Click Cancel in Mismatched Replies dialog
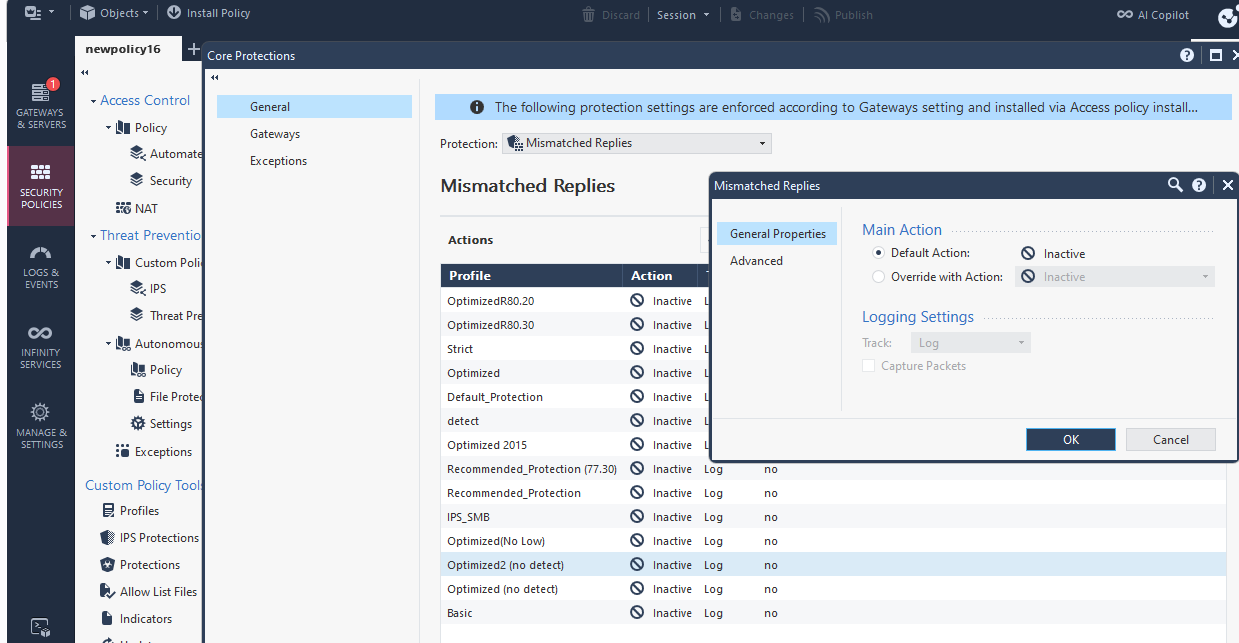 click(x=1171, y=439)
